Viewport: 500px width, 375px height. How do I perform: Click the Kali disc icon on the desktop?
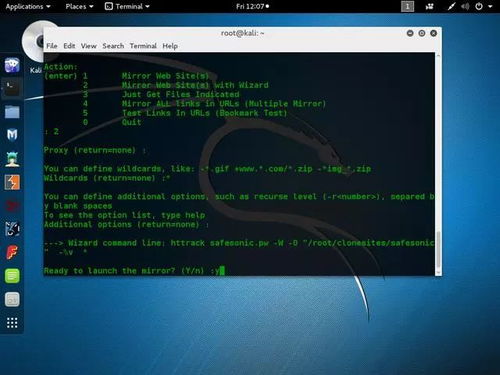[32, 41]
